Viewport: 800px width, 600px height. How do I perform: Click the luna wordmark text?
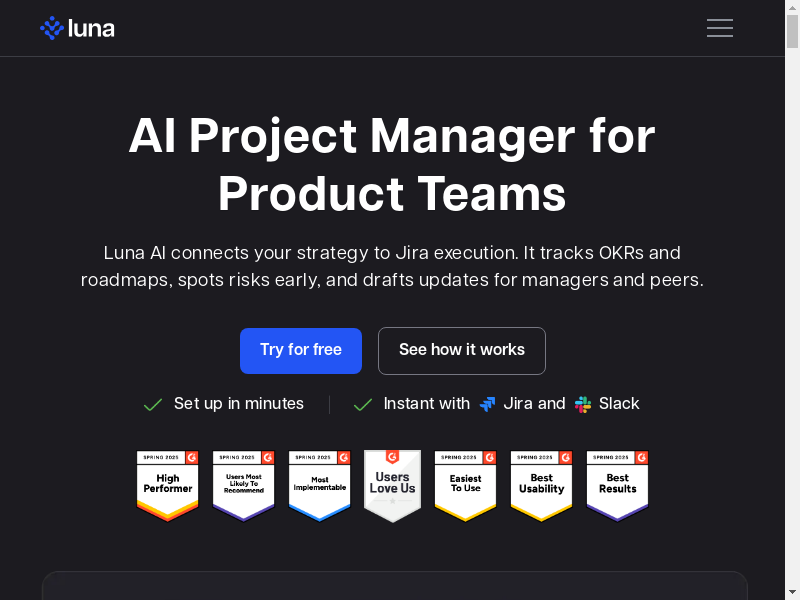click(91, 28)
